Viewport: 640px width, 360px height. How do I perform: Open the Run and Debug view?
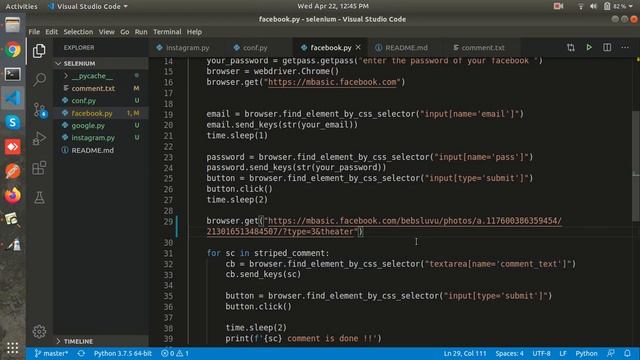click(x=39, y=139)
